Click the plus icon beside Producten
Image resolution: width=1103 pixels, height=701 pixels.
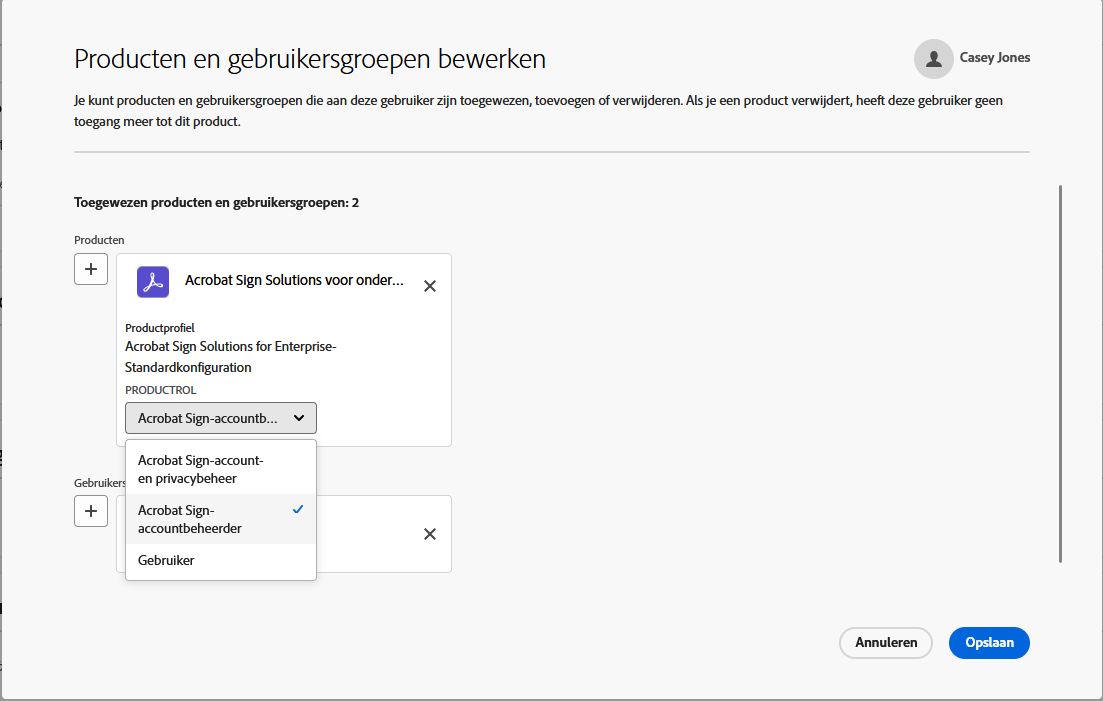(x=91, y=269)
